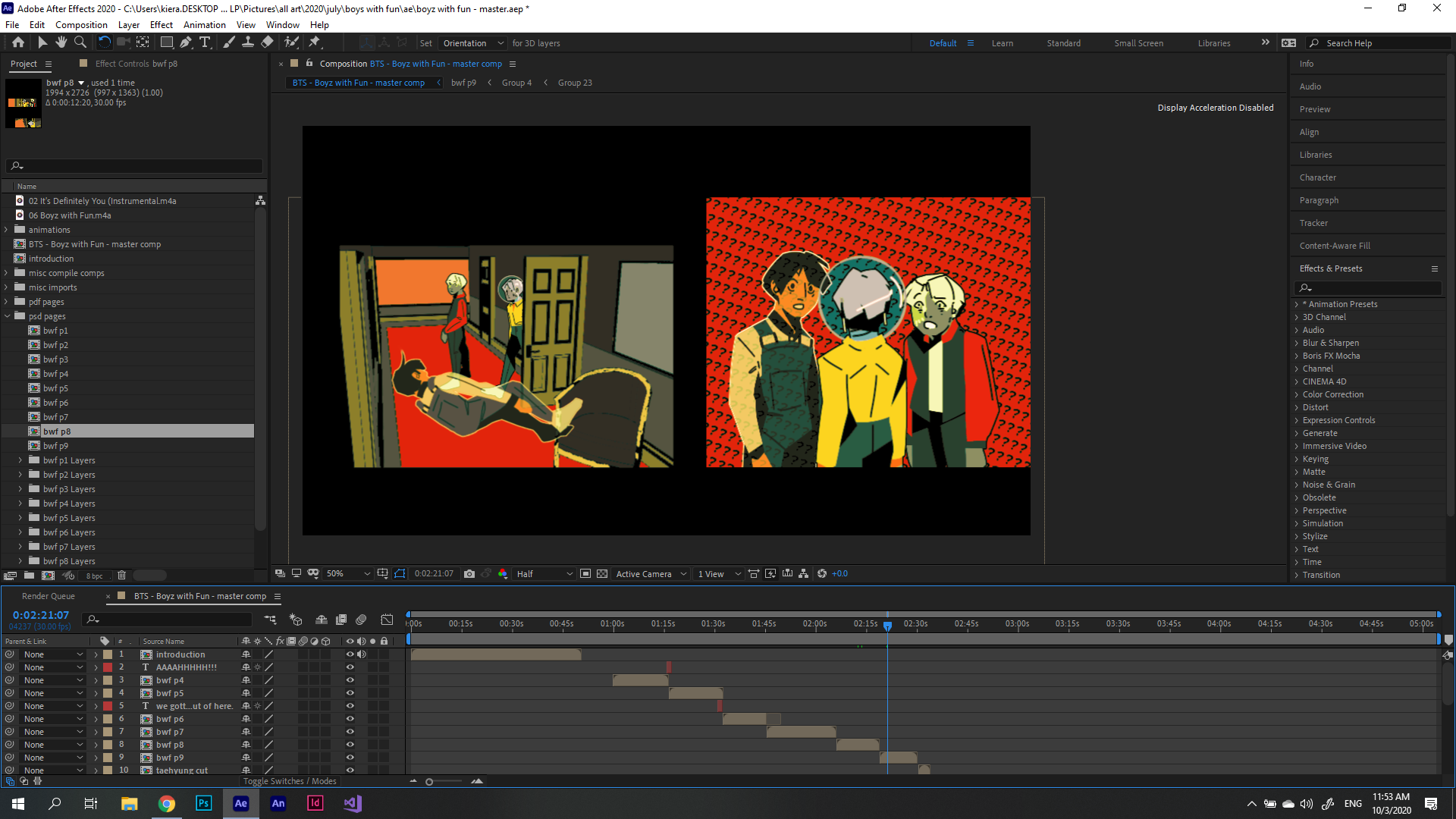Mute audio of introduction layer
The width and height of the screenshot is (1456, 819).
362,654
